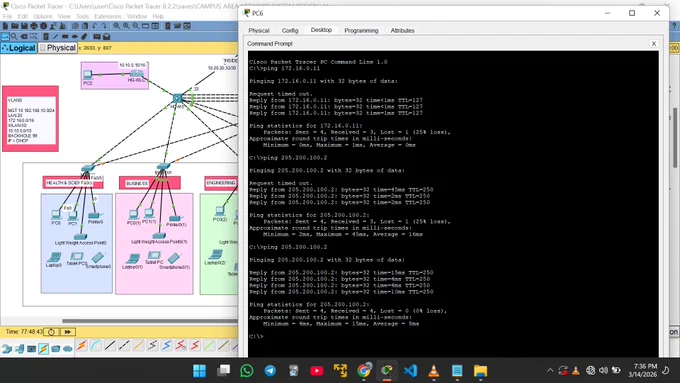Click the BUSINESS label on canvas
The width and height of the screenshot is (680, 383).
(150, 183)
